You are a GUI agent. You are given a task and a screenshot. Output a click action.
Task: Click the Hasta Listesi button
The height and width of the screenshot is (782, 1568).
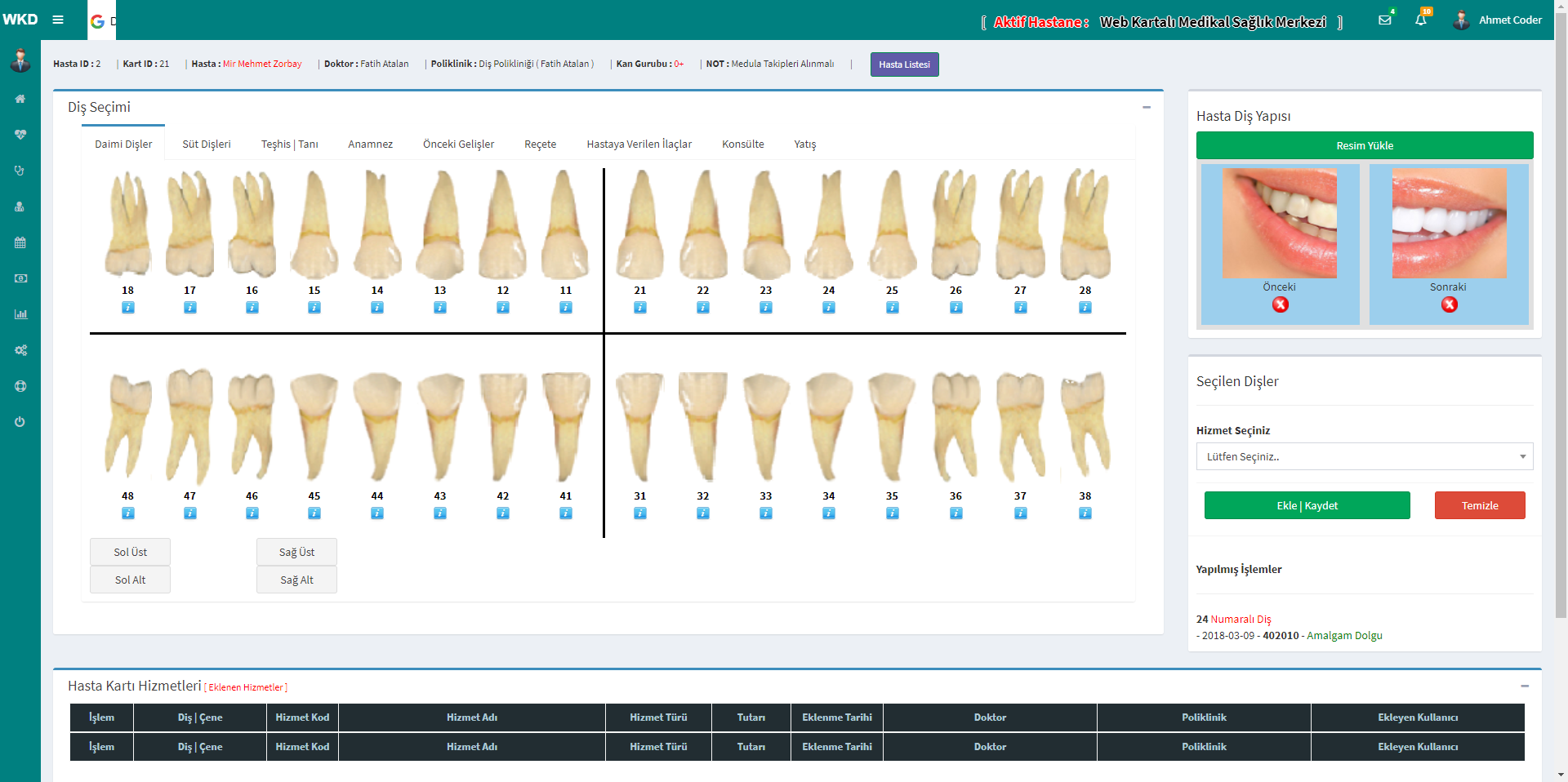click(x=904, y=64)
